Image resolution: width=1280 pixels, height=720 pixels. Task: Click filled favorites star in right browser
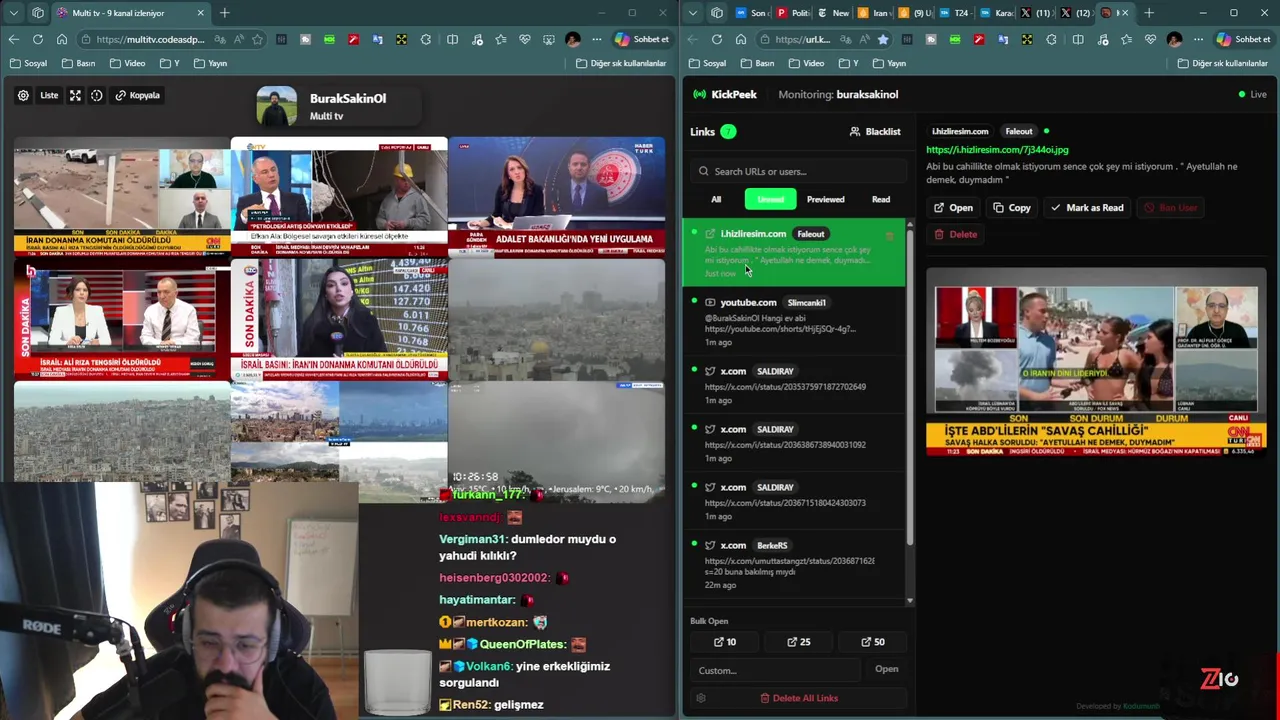coord(883,39)
